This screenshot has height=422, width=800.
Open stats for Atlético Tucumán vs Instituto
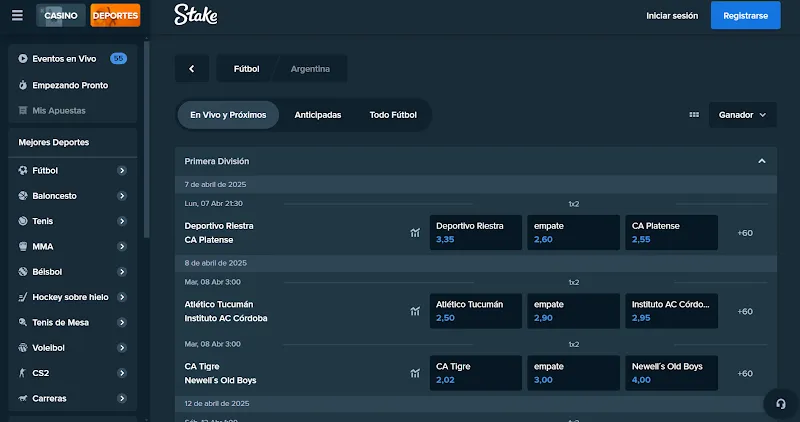click(415, 311)
